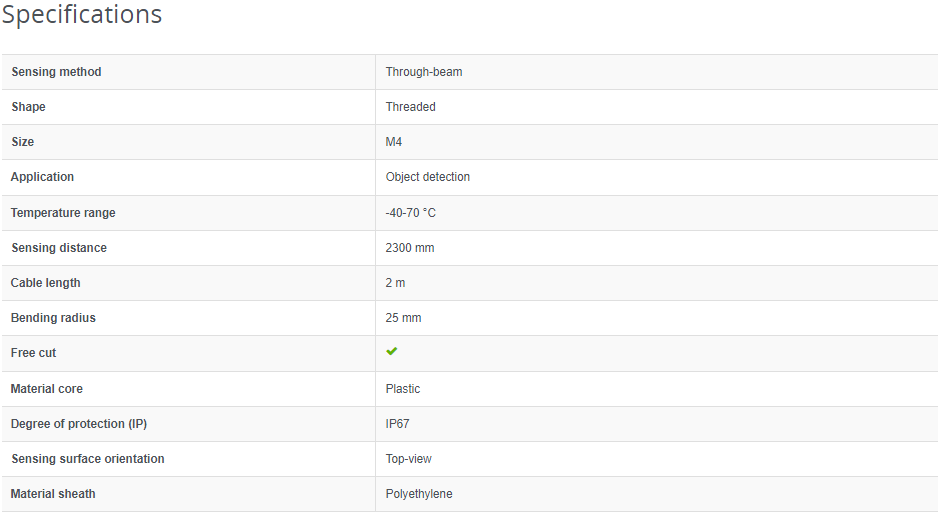Click the Plastic material core value

403,389
